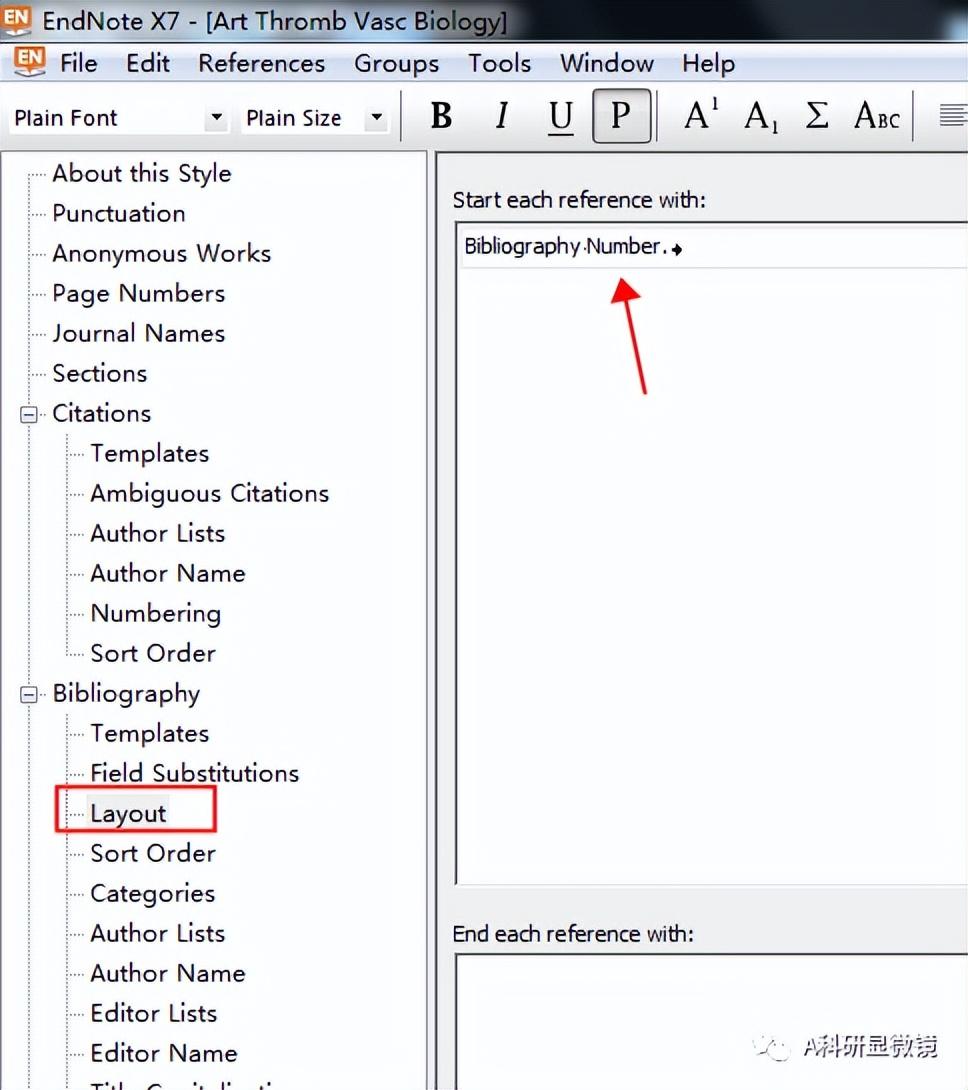Open the References menu

[x=261, y=63]
